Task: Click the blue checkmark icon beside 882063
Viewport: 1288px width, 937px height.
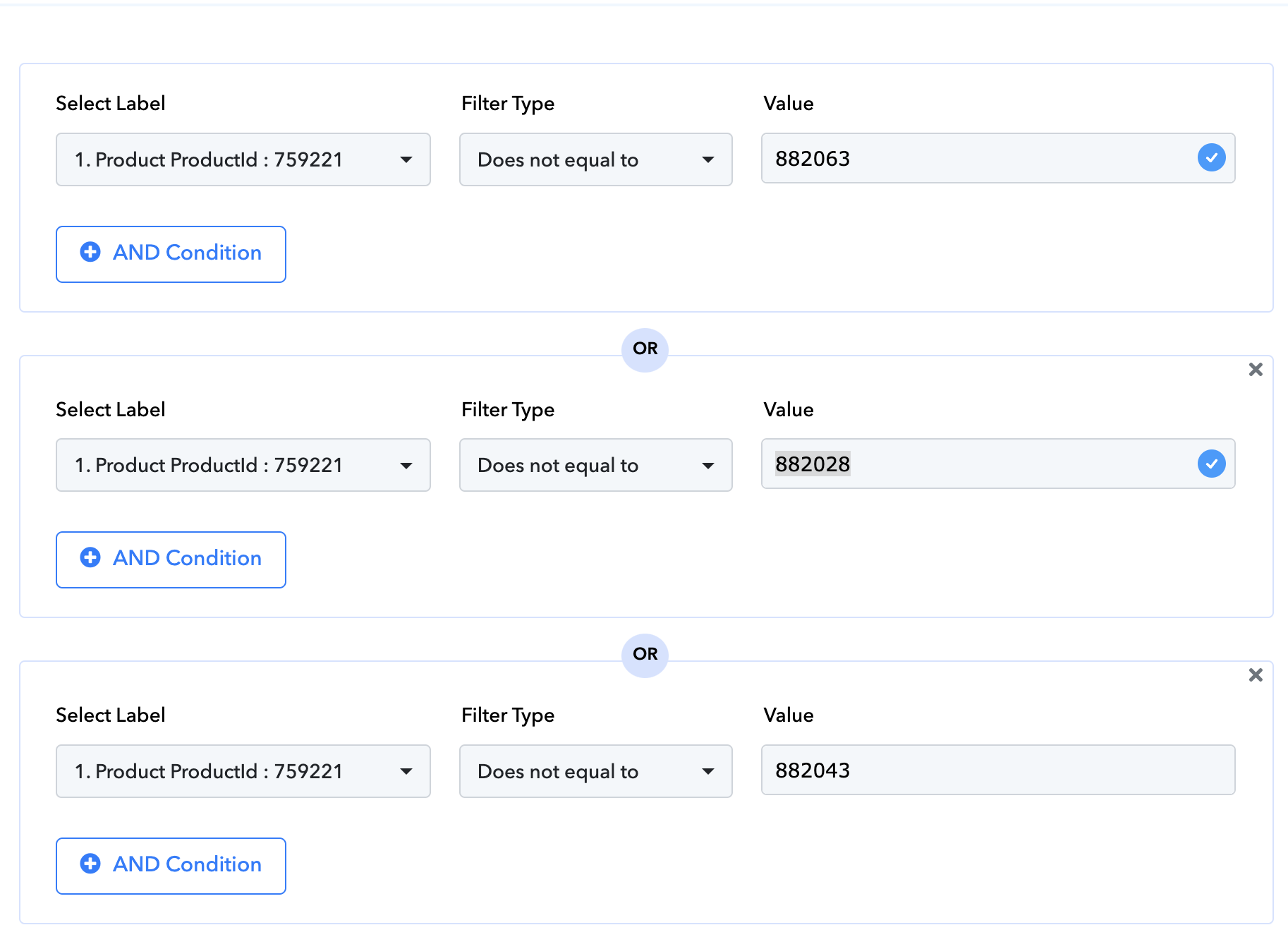Action: point(1211,157)
